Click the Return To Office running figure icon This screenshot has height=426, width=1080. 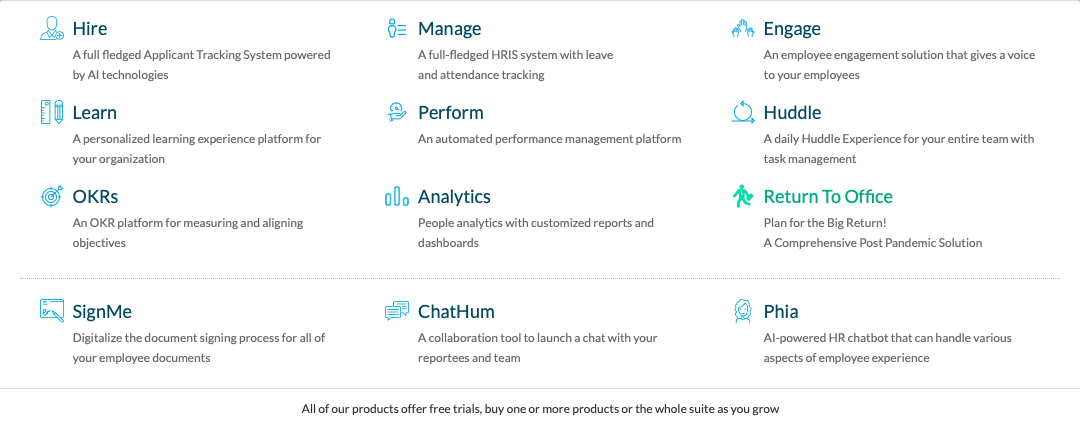click(x=742, y=196)
